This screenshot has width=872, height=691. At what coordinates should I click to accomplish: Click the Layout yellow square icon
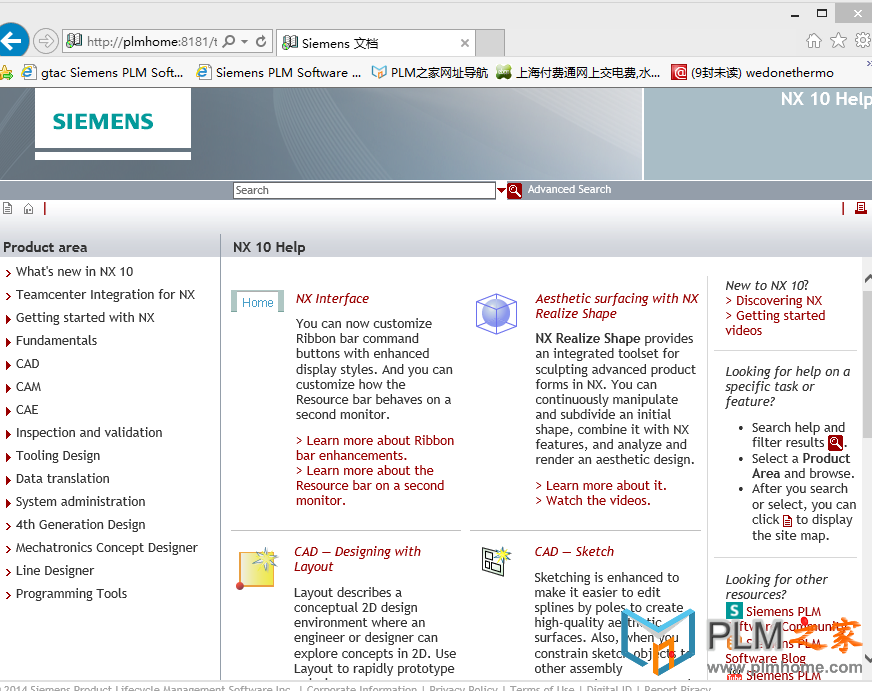(x=258, y=568)
